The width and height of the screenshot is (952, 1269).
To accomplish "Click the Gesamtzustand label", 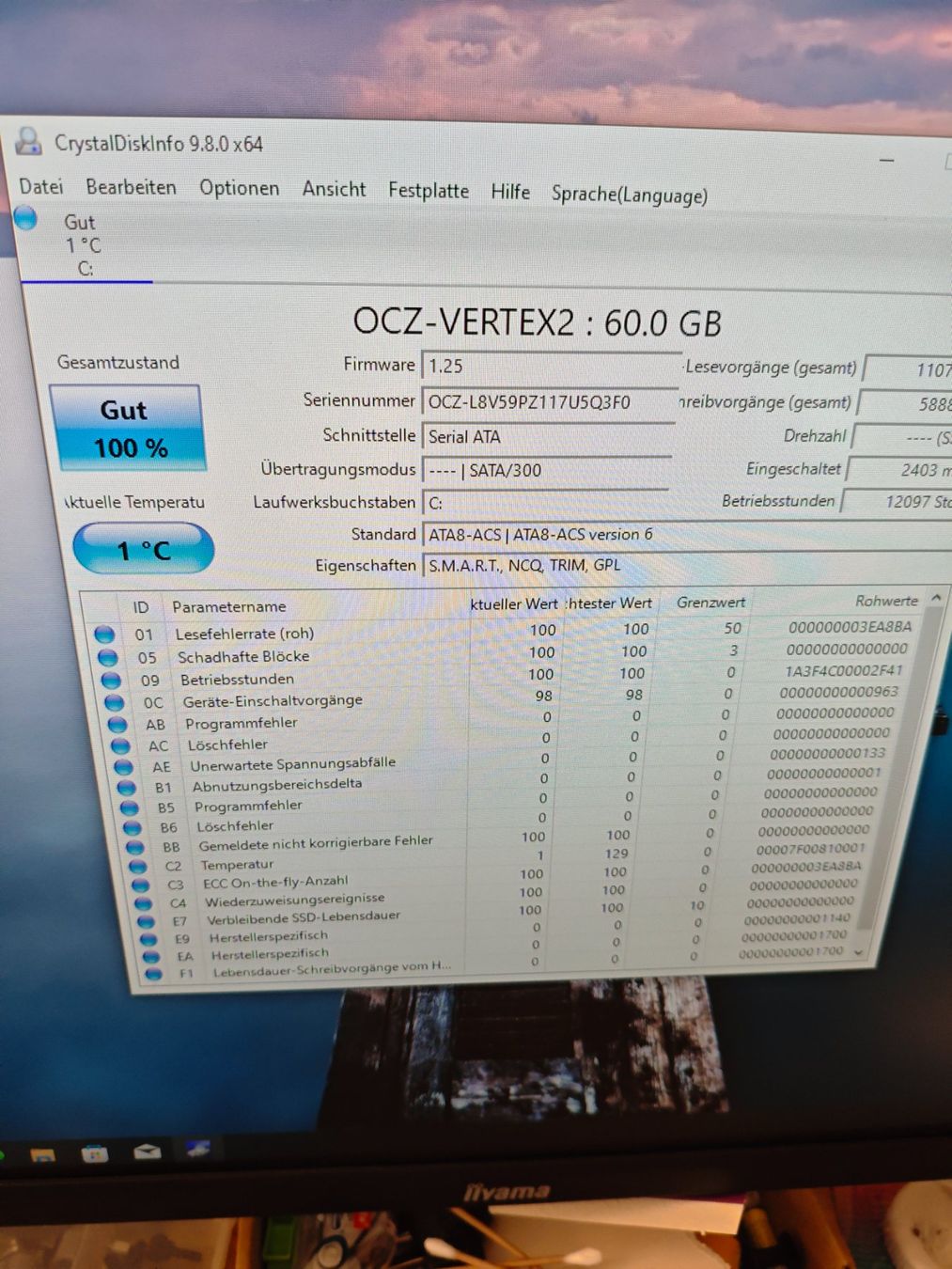I will click(117, 362).
